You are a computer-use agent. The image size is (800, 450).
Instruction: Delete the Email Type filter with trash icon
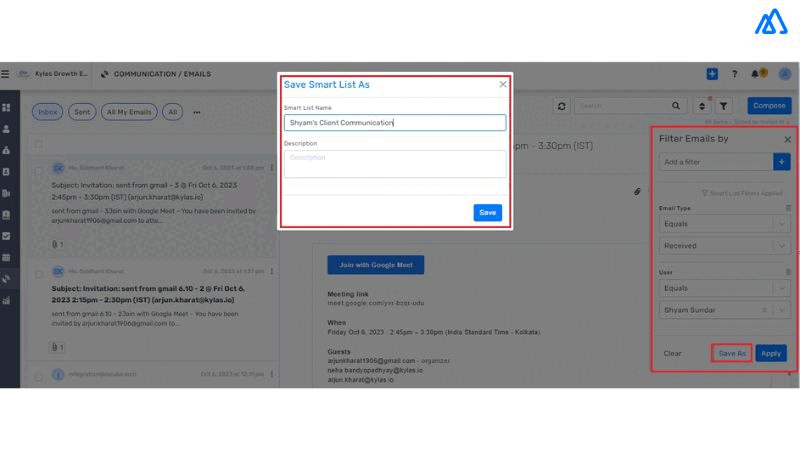pos(788,208)
